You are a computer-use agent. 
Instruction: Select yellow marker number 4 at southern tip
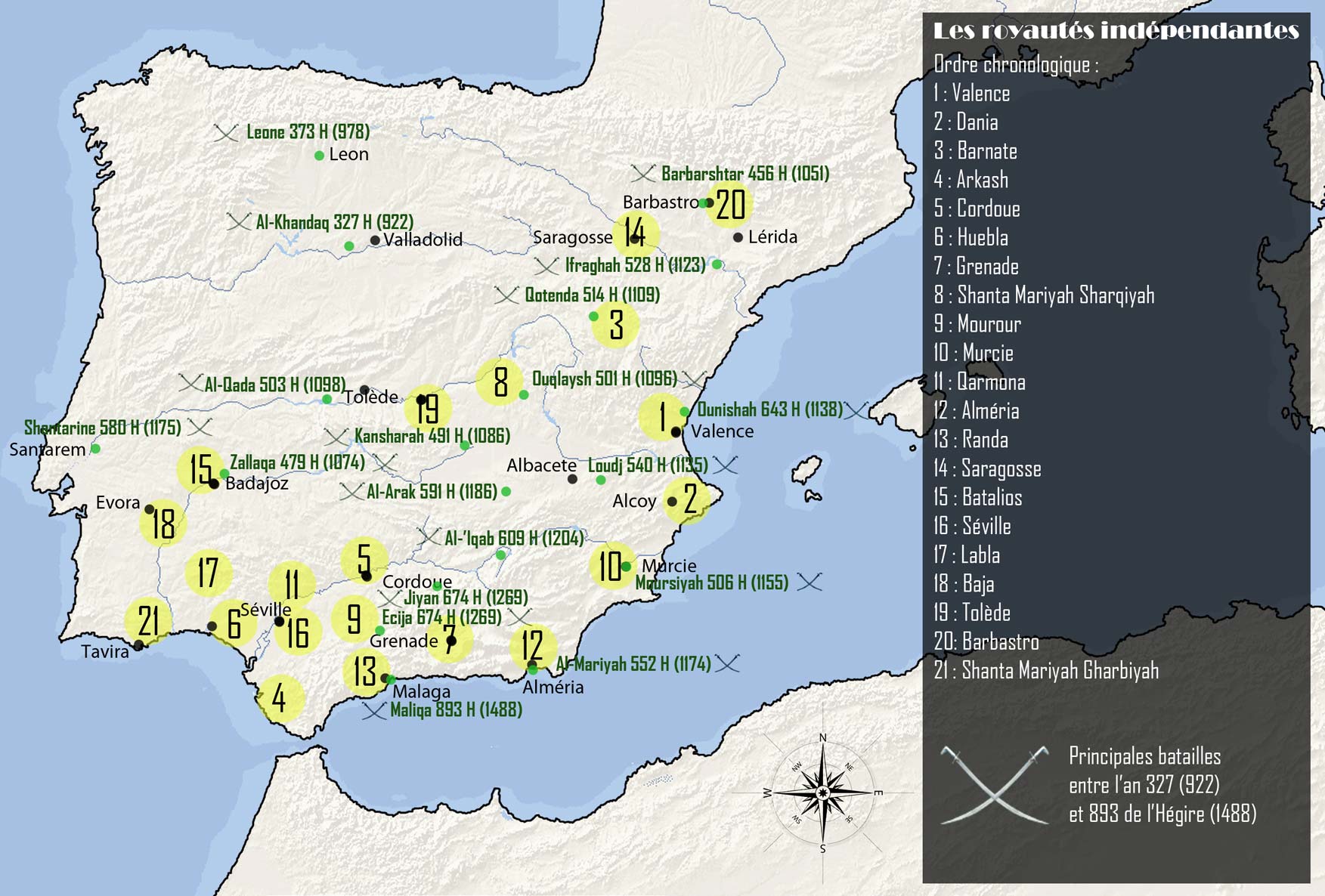[280, 698]
